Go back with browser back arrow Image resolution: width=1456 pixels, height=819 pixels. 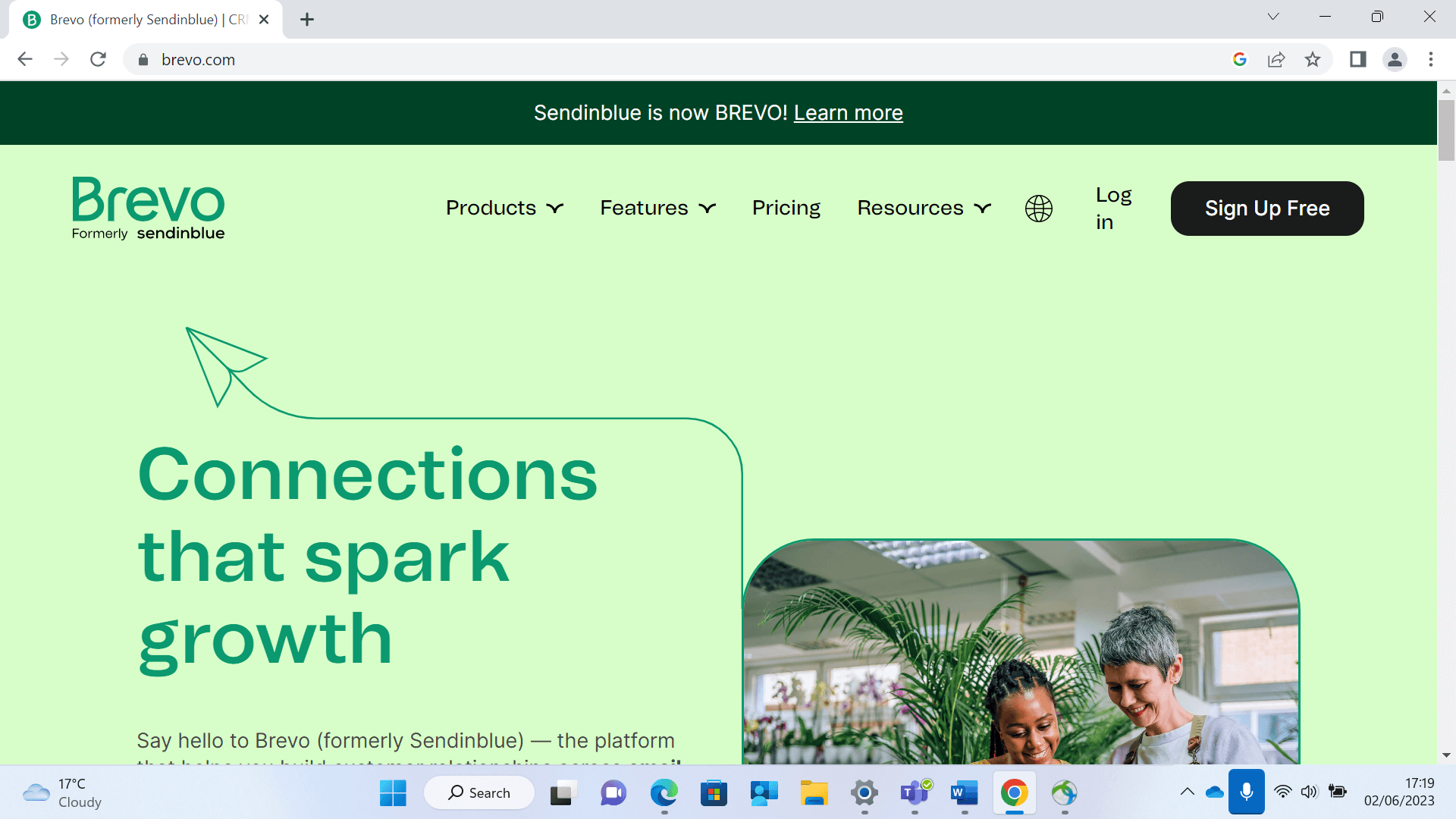25,59
